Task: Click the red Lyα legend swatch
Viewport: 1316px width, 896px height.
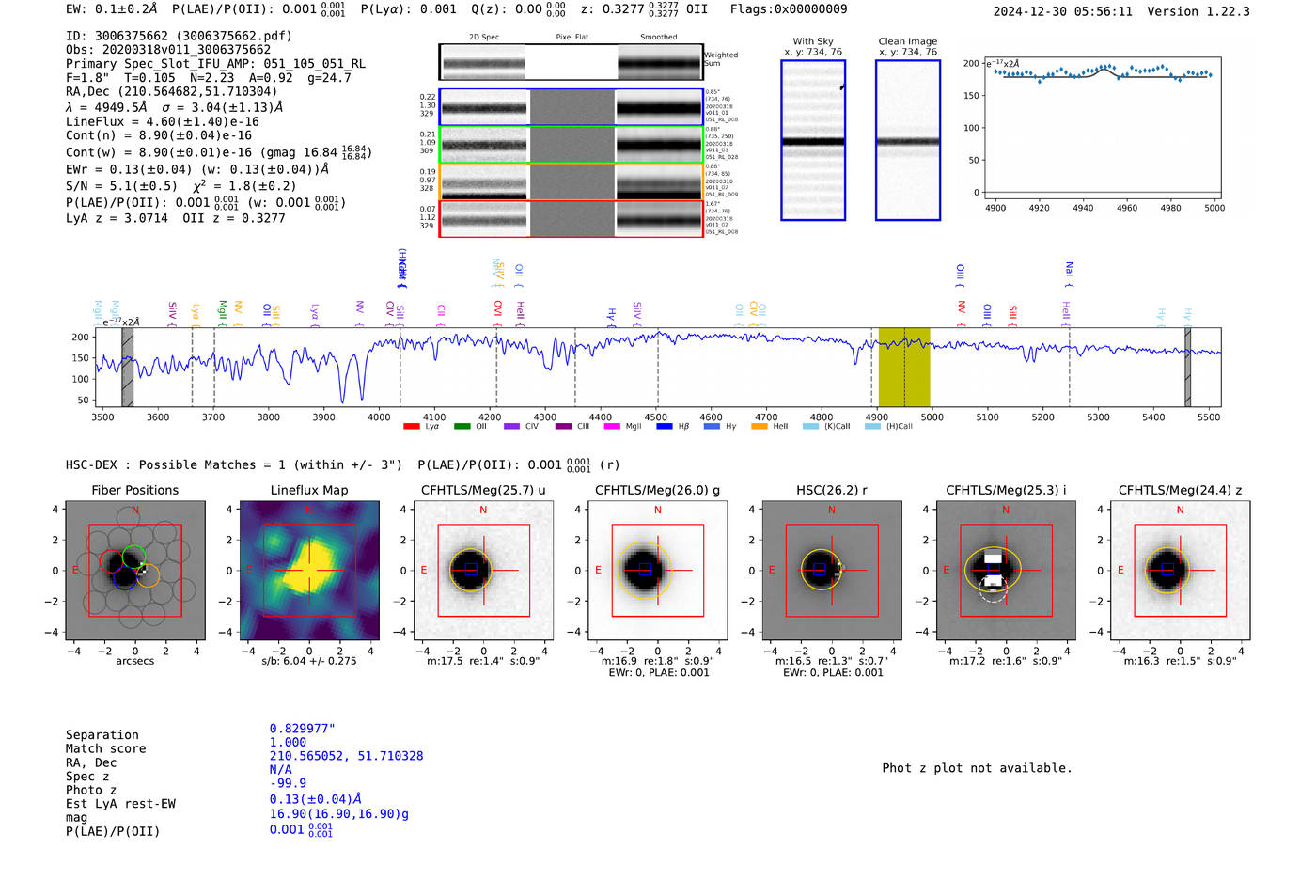Action: [x=411, y=426]
